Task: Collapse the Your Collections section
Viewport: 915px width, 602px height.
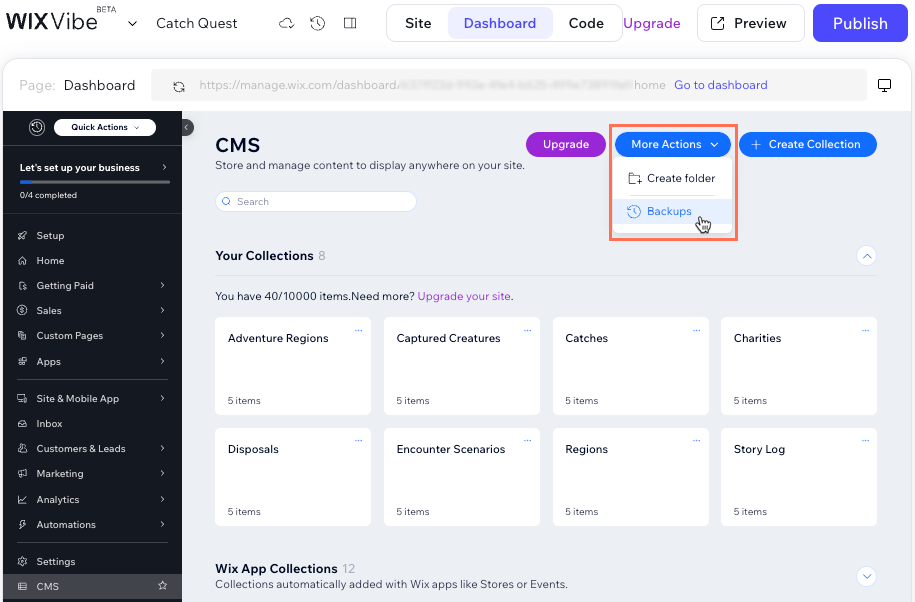Action: [867, 256]
